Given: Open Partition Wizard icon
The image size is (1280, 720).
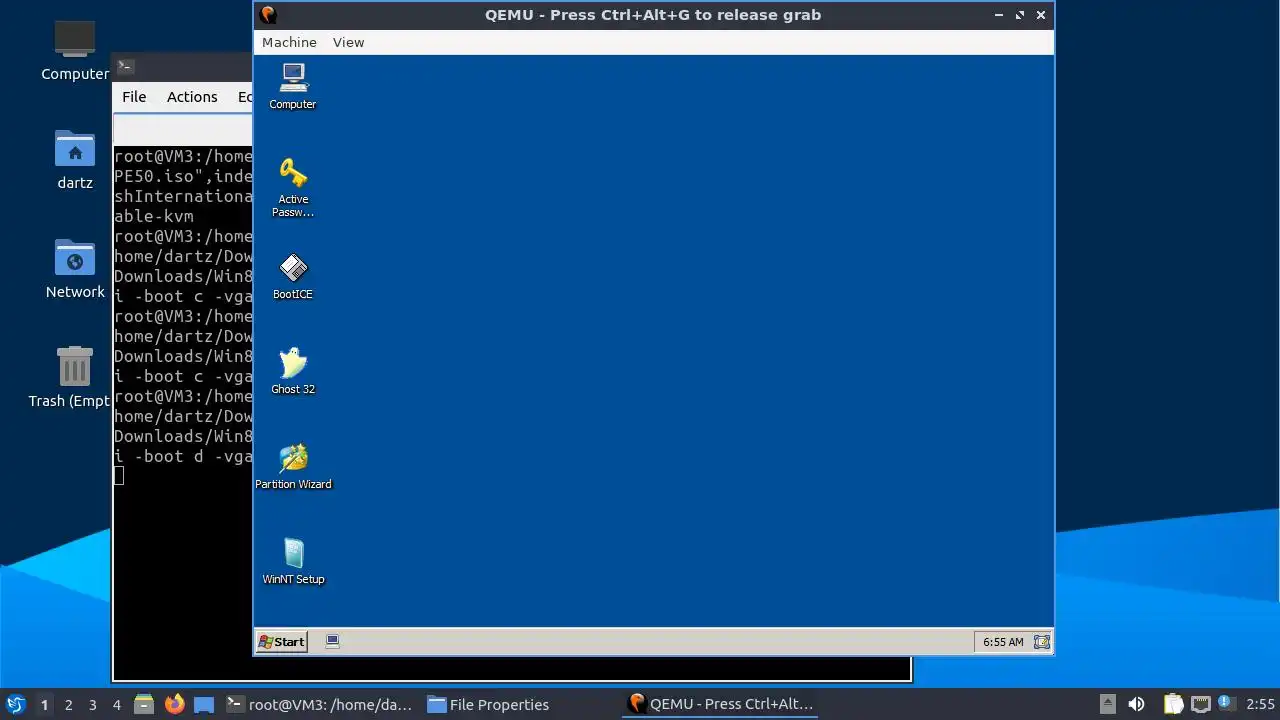Looking at the screenshot, I should pos(293,466).
